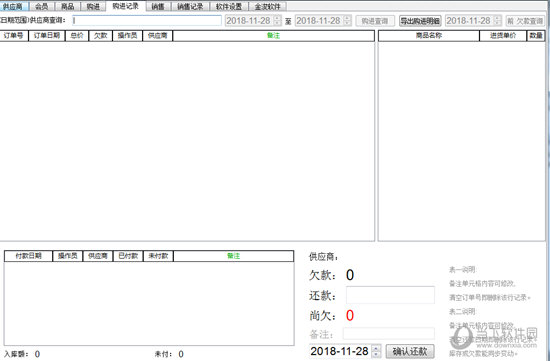The height and width of the screenshot is (361, 550).
Task: Go to the 商品 tab
Action: click(x=67, y=6)
